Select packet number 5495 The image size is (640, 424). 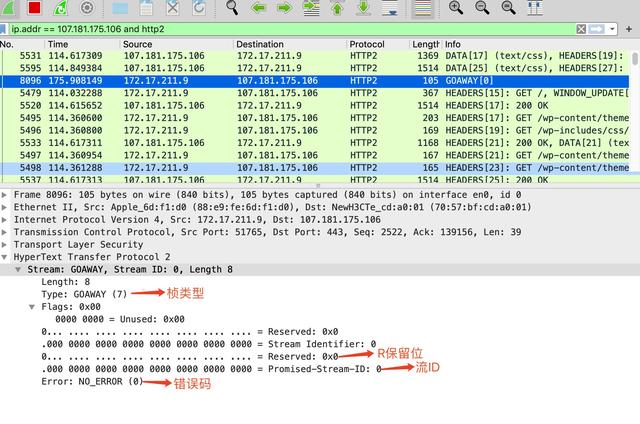(314, 118)
